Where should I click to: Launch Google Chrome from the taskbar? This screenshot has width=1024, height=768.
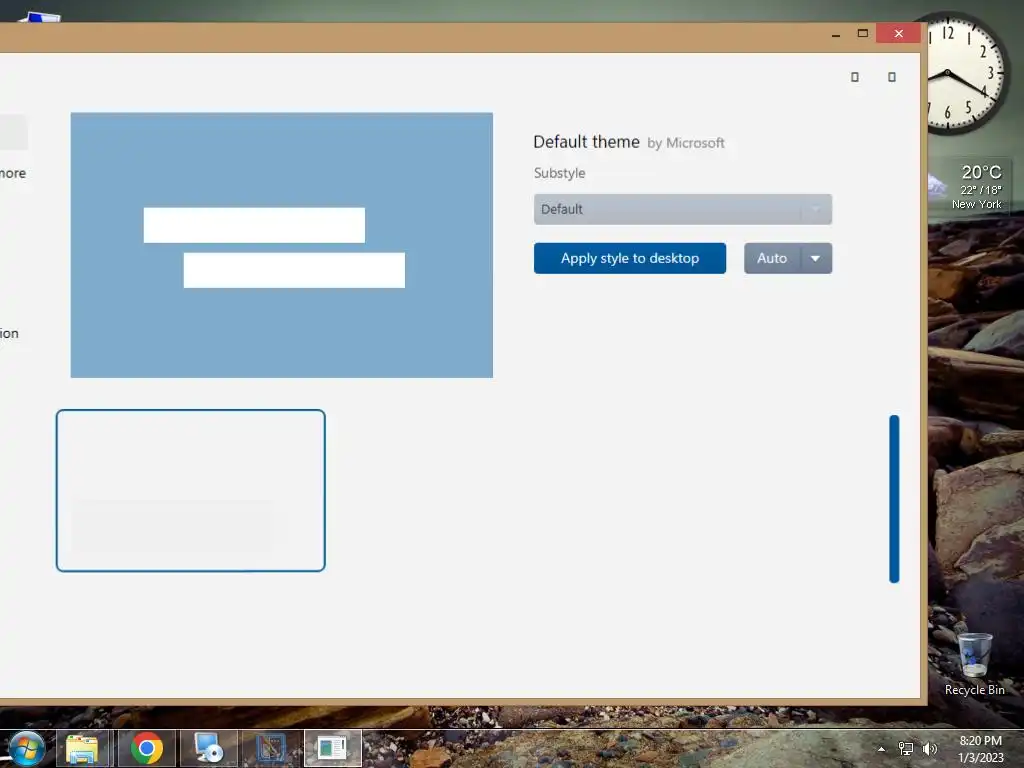pyautogui.click(x=146, y=748)
